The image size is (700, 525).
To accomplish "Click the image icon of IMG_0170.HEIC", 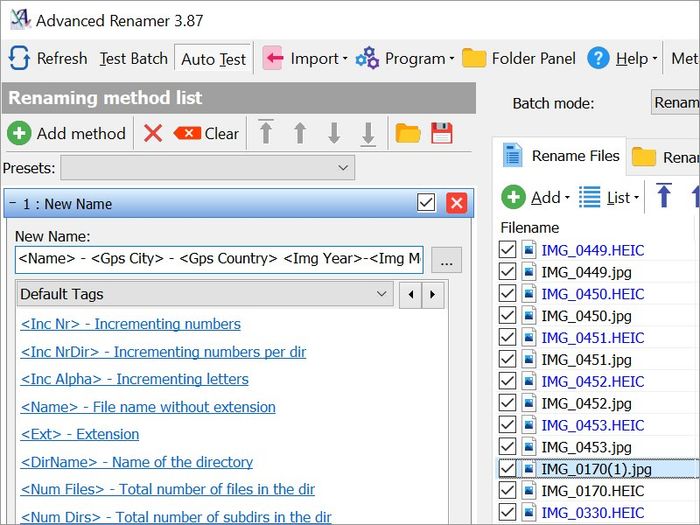I will coord(529,490).
